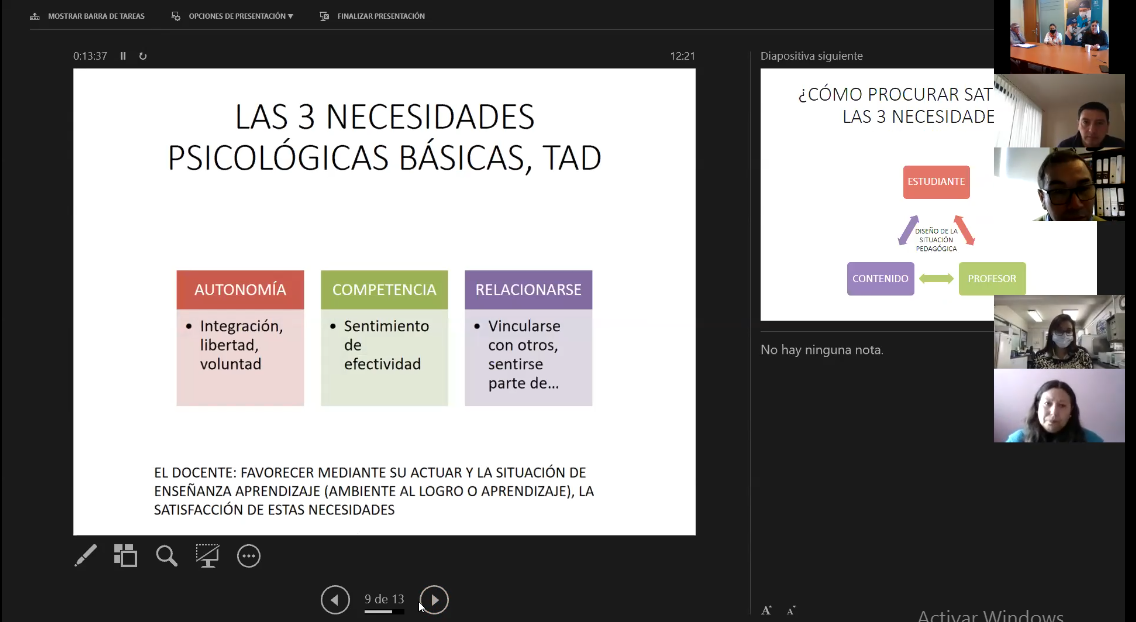Image resolution: width=1136 pixels, height=622 pixels.
Task: Toggle black screen for the presentation
Action: click(207, 556)
